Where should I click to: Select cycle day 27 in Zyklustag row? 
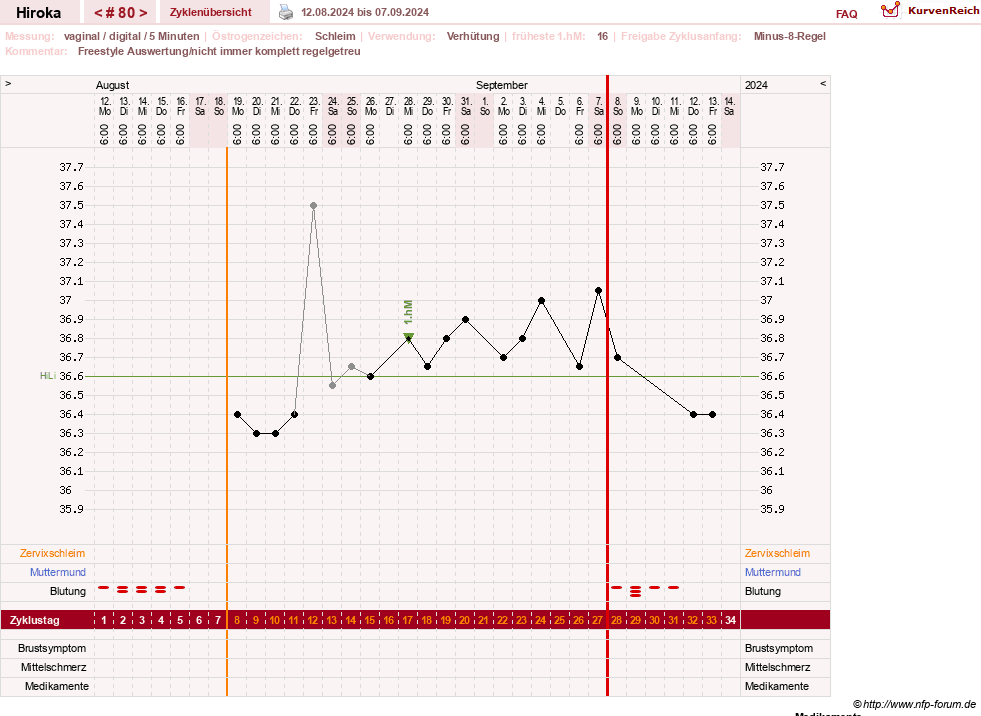[x=597, y=620]
